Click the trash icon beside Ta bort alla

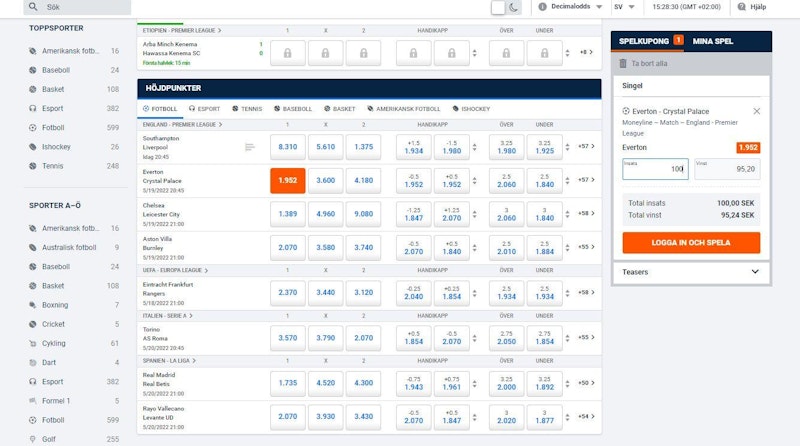click(x=623, y=64)
